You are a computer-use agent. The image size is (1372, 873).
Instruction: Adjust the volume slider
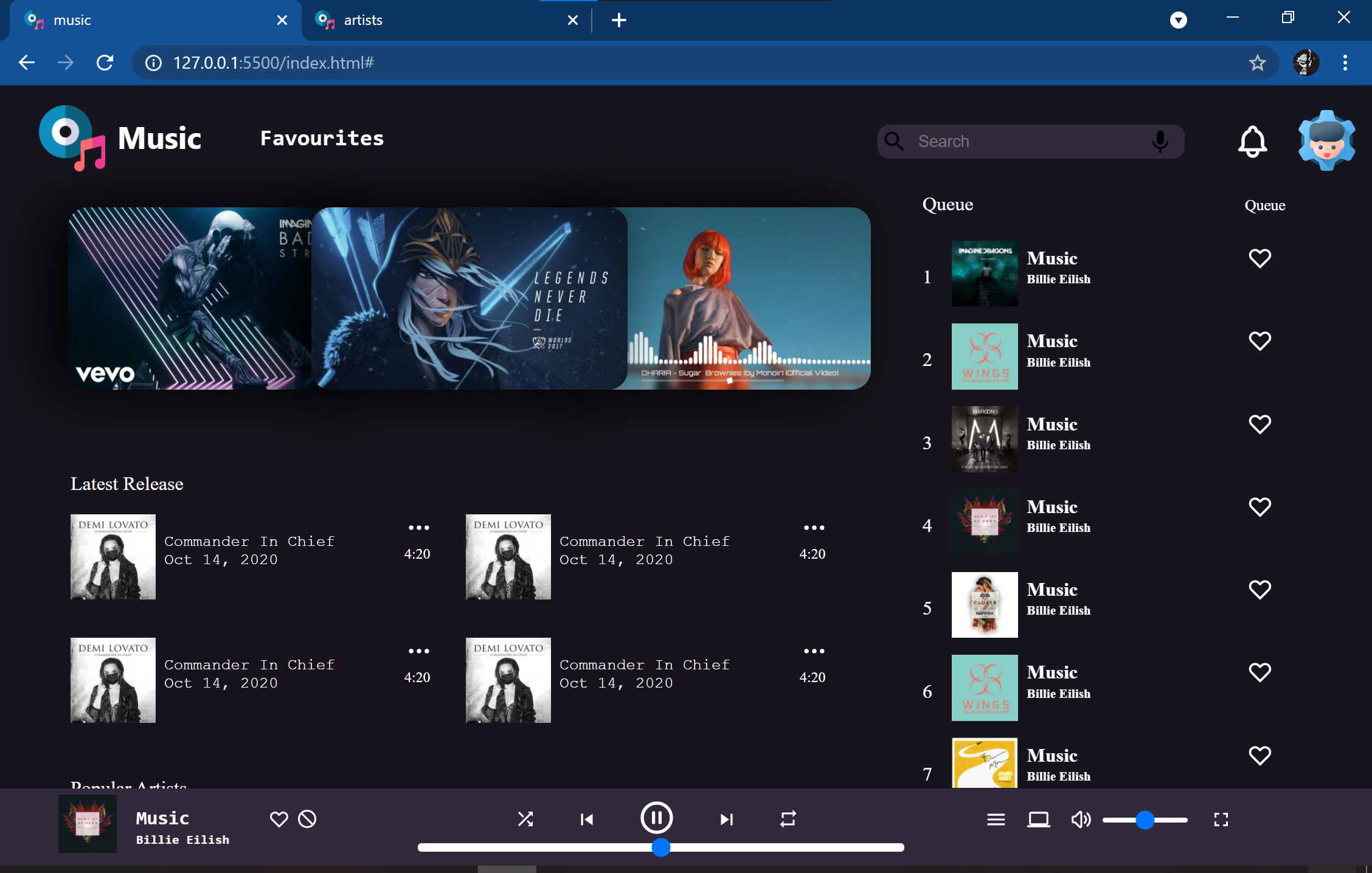coord(1146,819)
